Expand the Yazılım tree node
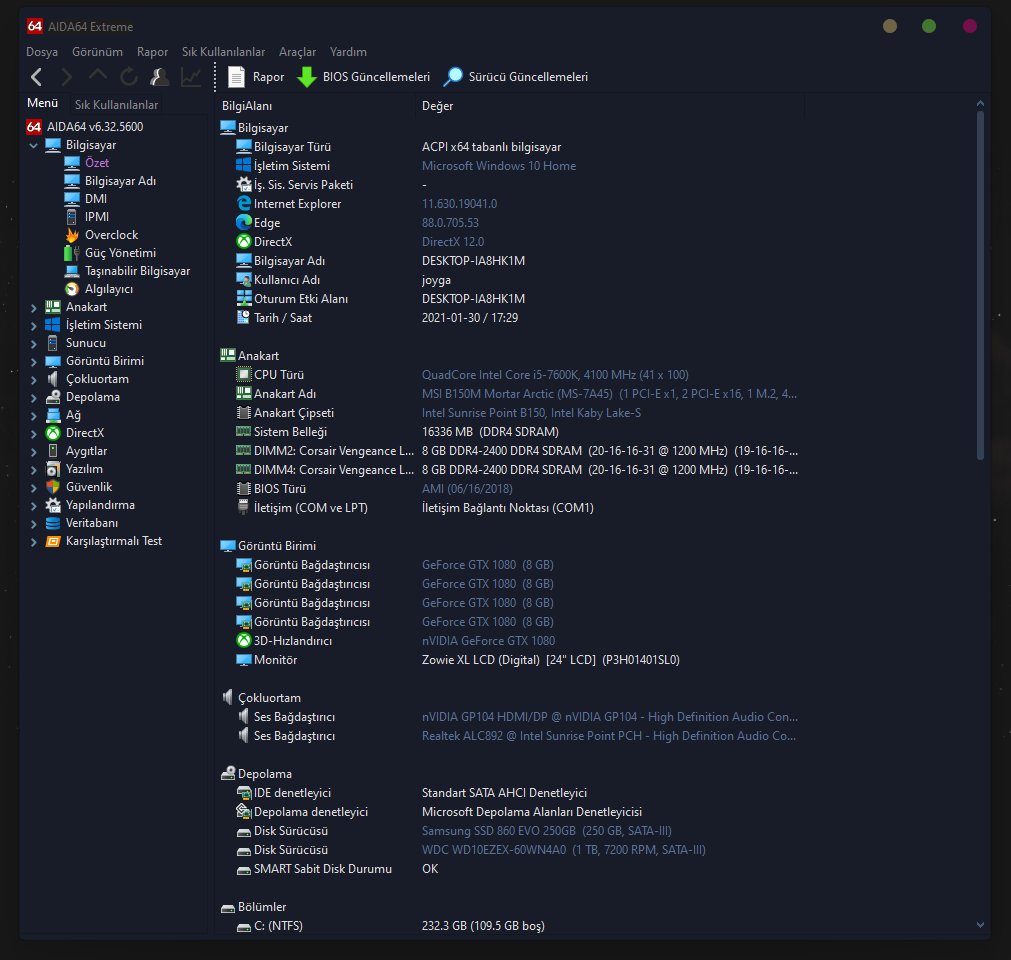This screenshot has height=960, width=1011. point(34,471)
